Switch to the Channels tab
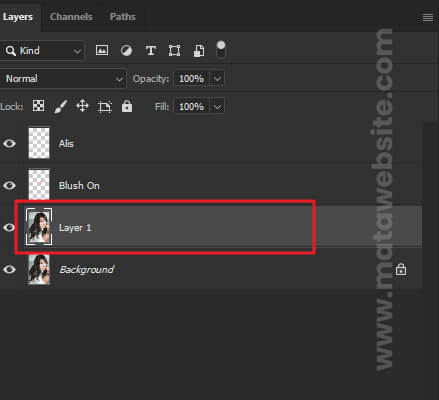This screenshot has height=400, width=439. [71, 17]
